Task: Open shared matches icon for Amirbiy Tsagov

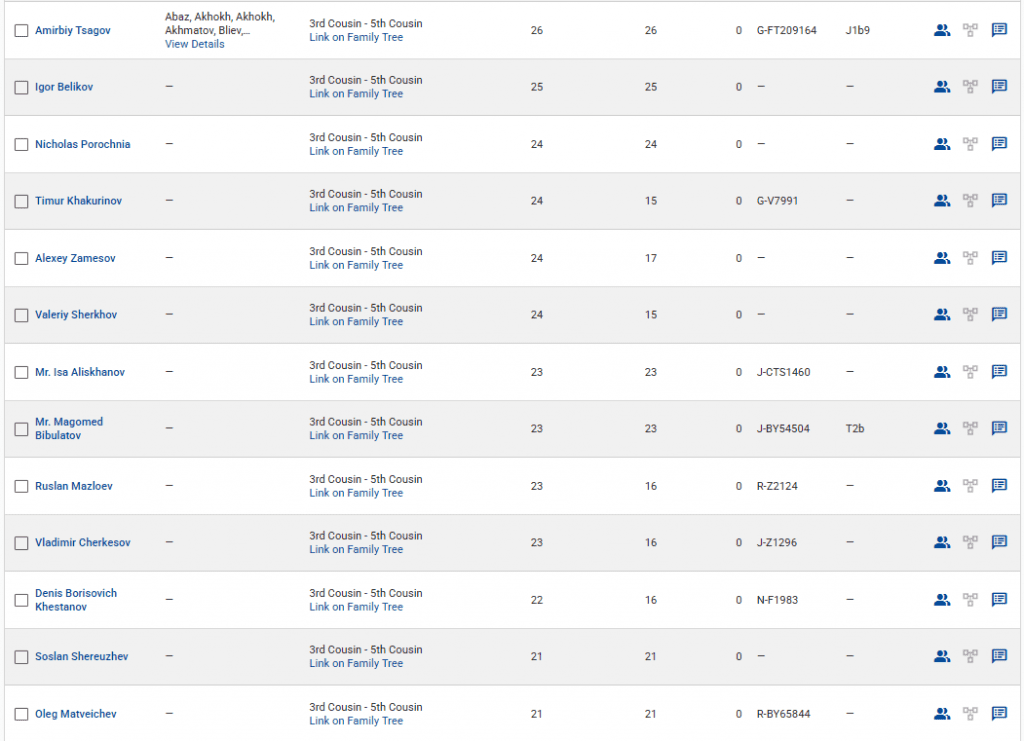Action: [941, 30]
